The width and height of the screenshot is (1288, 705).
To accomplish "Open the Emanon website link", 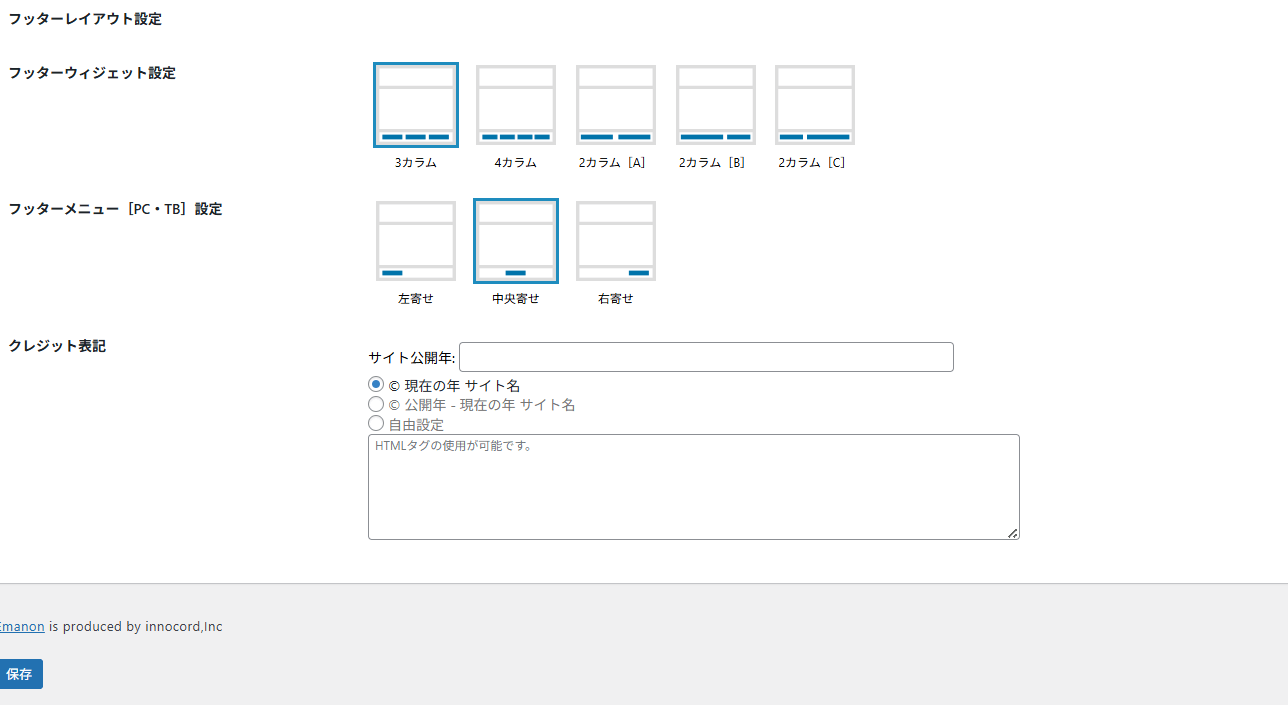I will coord(22,626).
